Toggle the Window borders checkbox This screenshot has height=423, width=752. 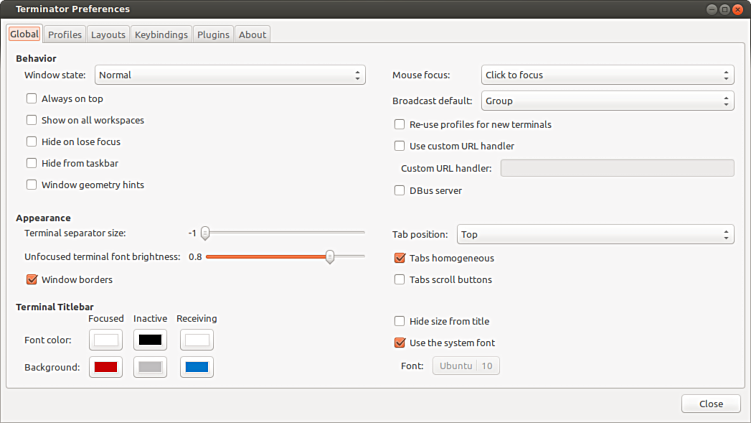tap(32, 280)
